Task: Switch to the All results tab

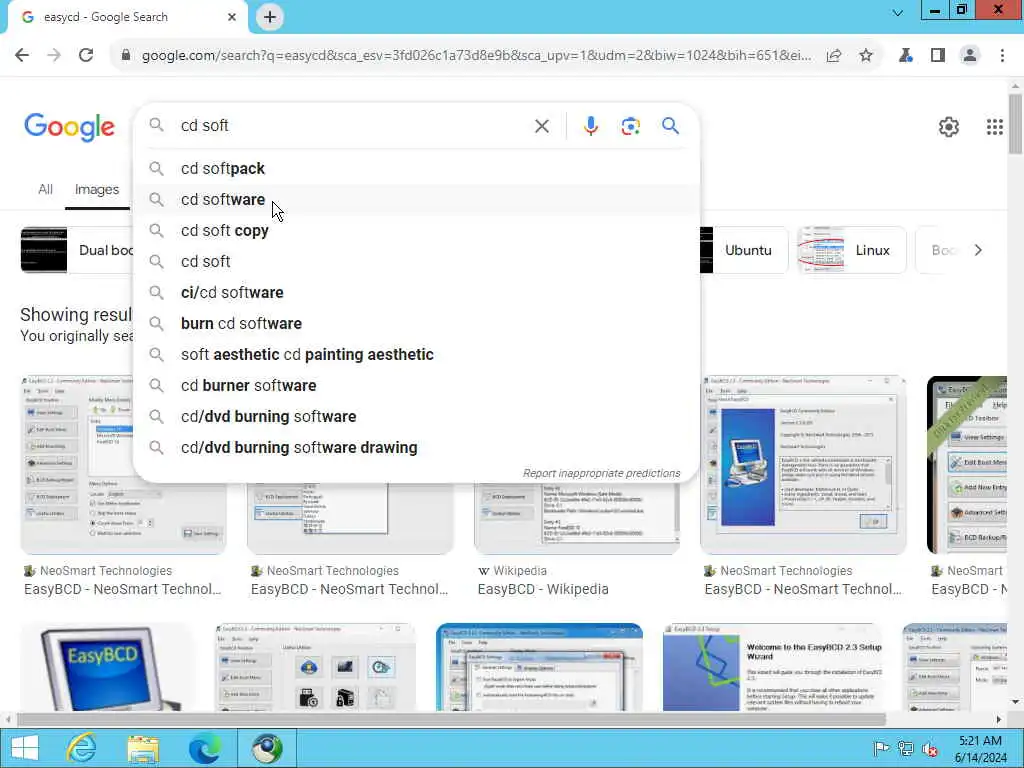Action: click(x=45, y=189)
